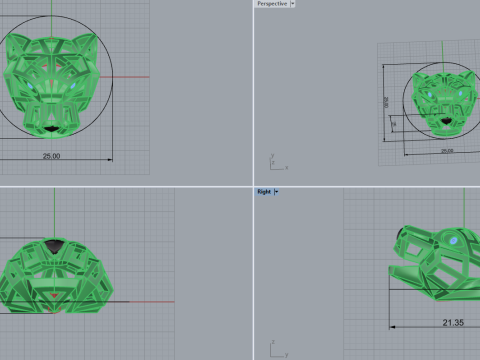The image size is (480, 360).
Task: Click the xyz axis icon in Perspective viewport
Action: click(x=279, y=162)
